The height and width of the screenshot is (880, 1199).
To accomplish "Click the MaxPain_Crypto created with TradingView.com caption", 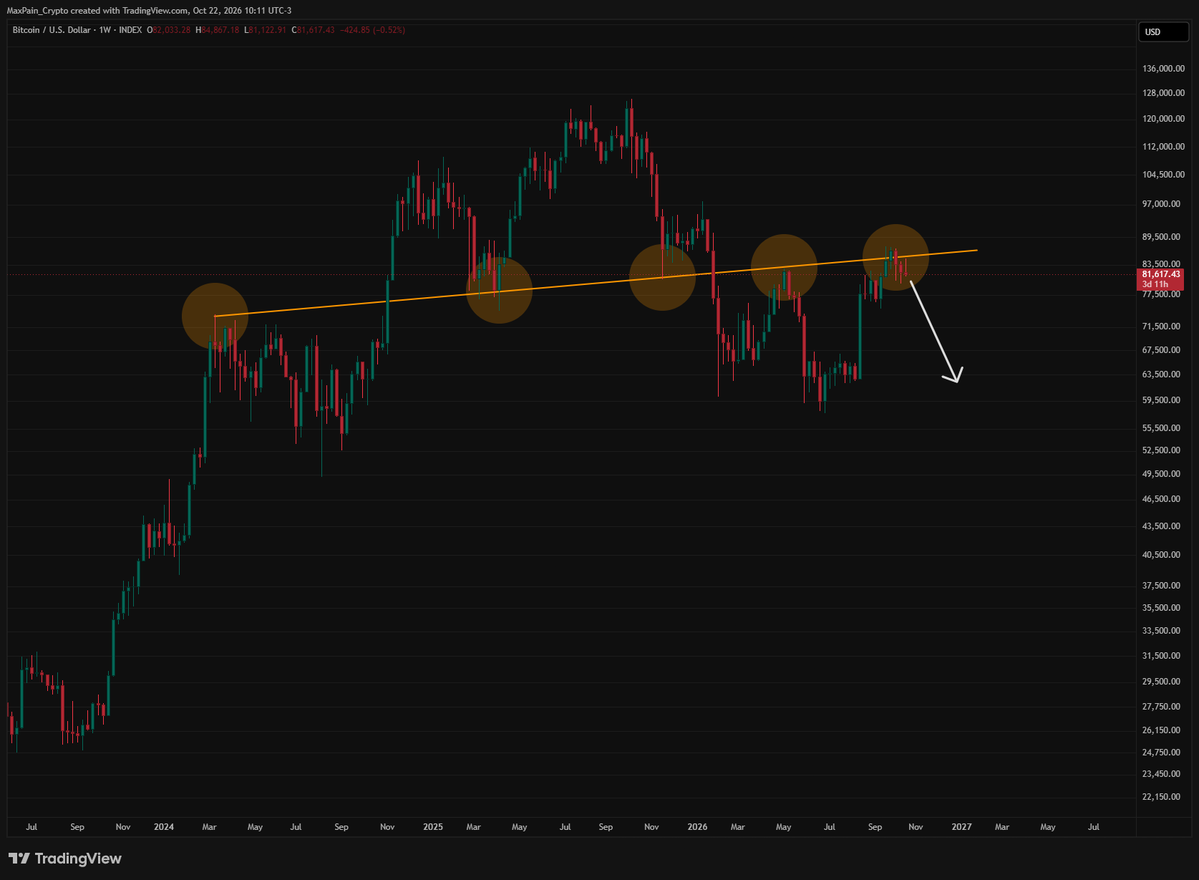I will click(x=149, y=11).
